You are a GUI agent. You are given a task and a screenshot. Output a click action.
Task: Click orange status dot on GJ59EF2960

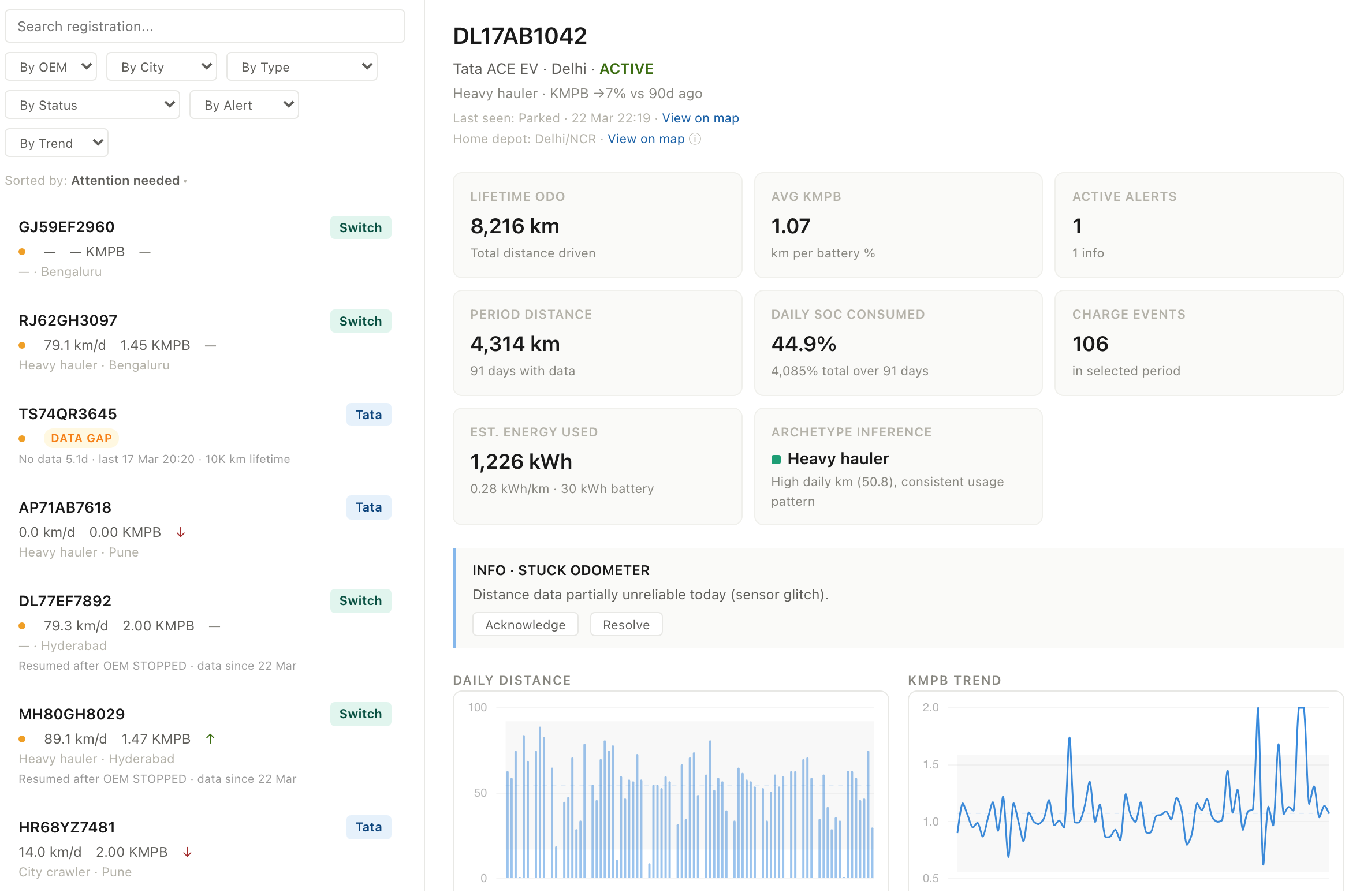[x=22, y=252]
